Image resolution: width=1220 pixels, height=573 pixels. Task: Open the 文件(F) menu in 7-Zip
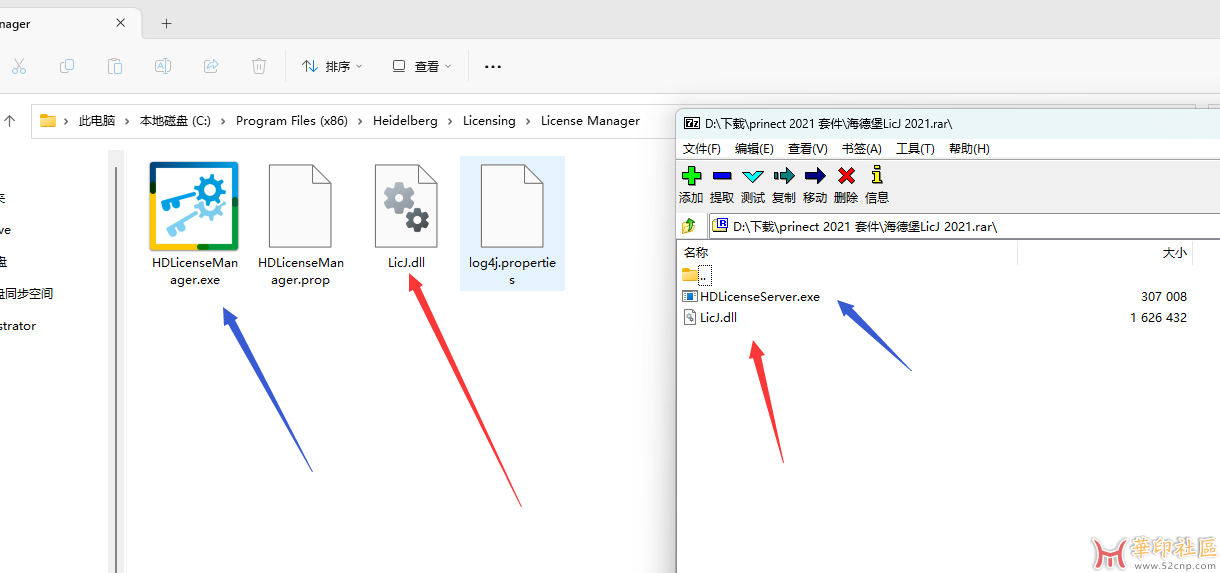pos(702,148)
